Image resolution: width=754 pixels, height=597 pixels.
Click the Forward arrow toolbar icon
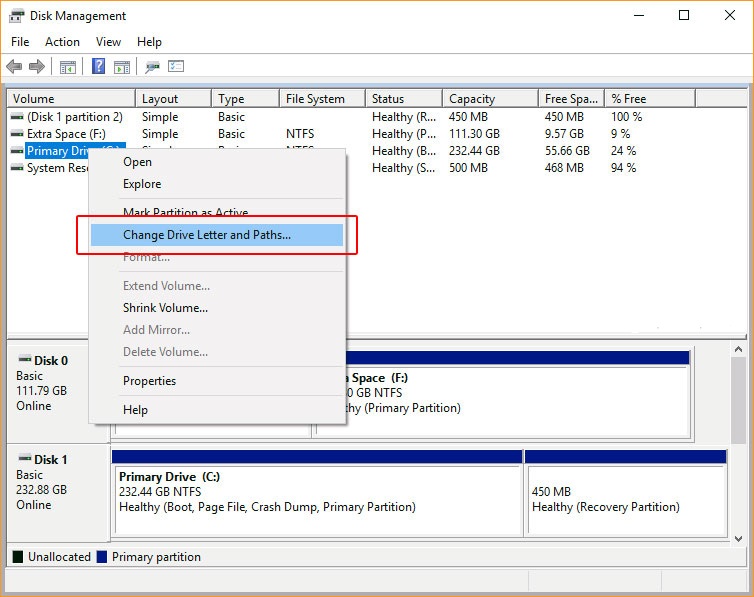(x=36, y=67)
